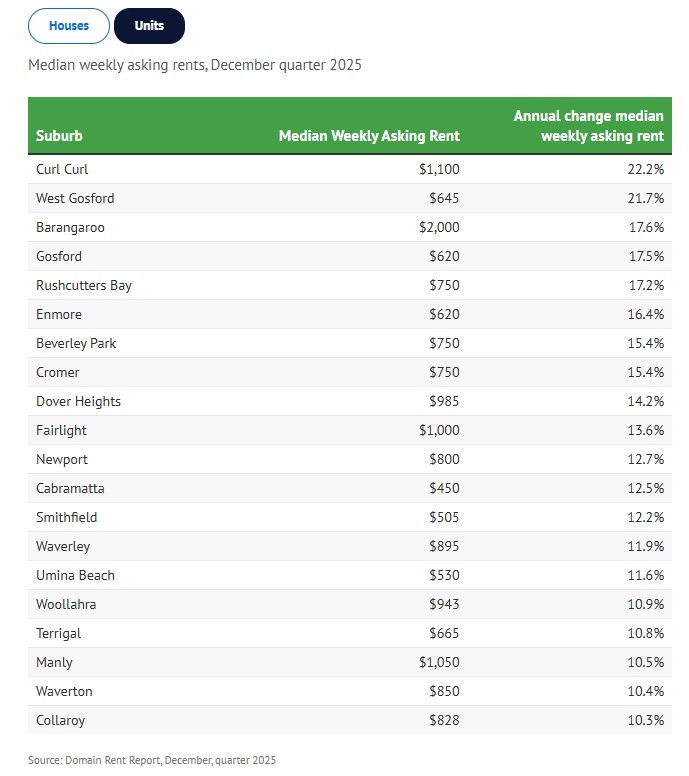Click the Domain Rent Report source text
The image size is (689, 776).
[152, 760]
